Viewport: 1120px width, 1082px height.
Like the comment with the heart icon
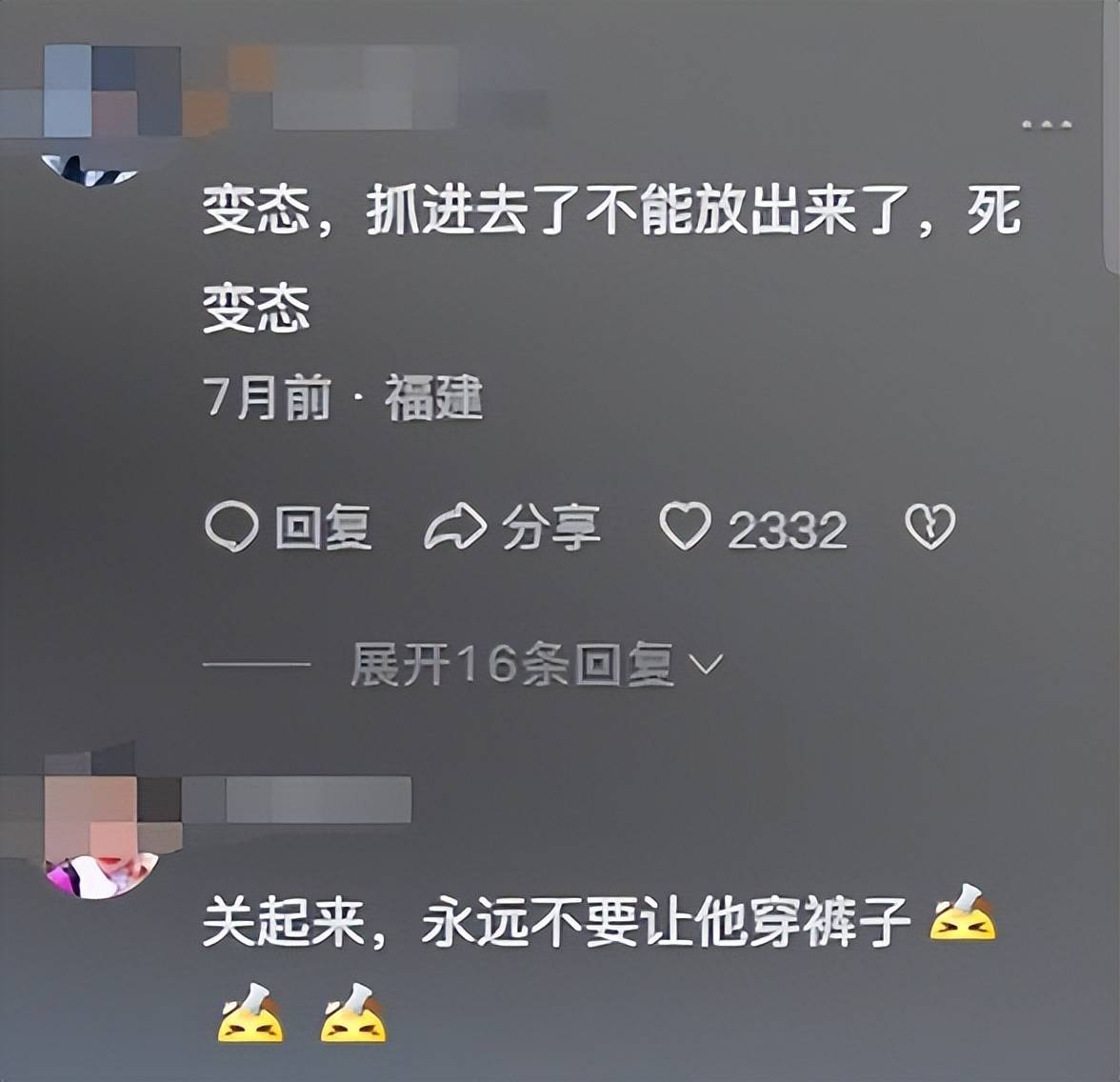pyautogui.click(x=685, y=526)
